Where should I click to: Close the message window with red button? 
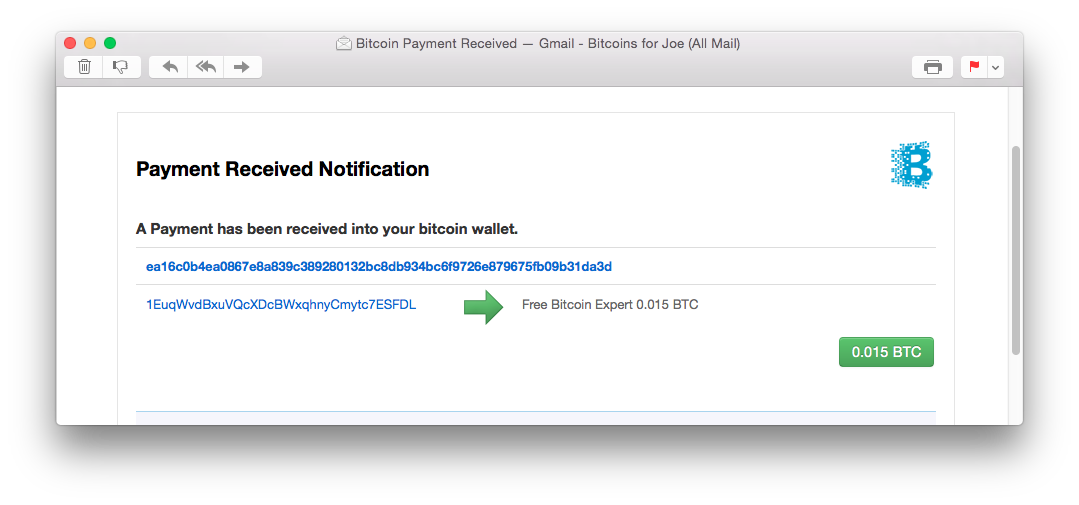pos(70,43)
